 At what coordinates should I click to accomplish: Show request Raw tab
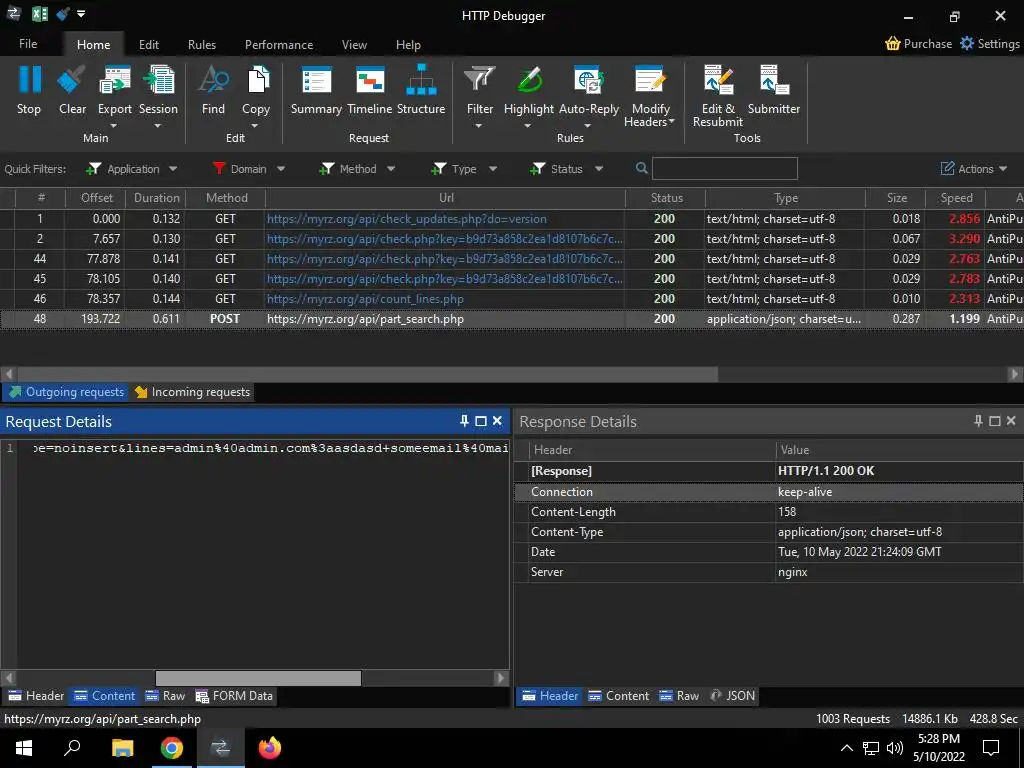(165, 696)
